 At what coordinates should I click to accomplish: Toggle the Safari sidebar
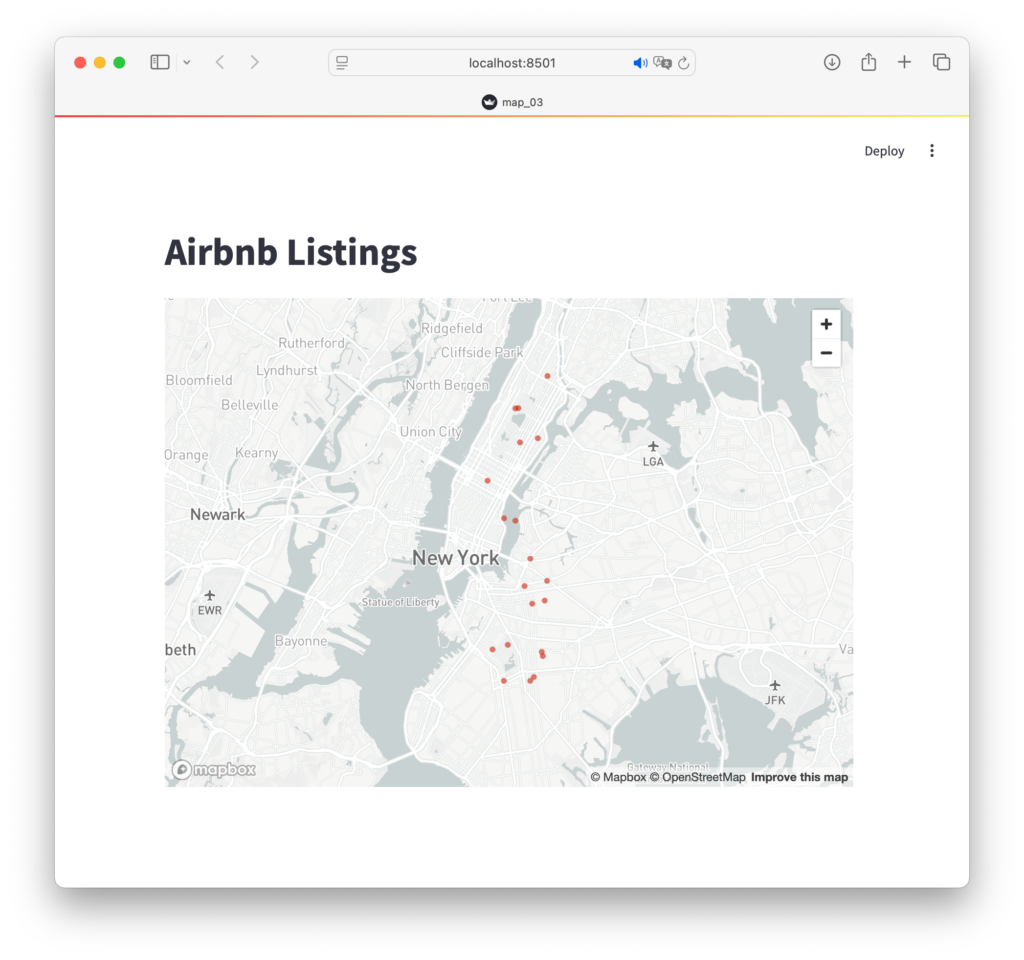pyautogui.click(x=160, y=62)
